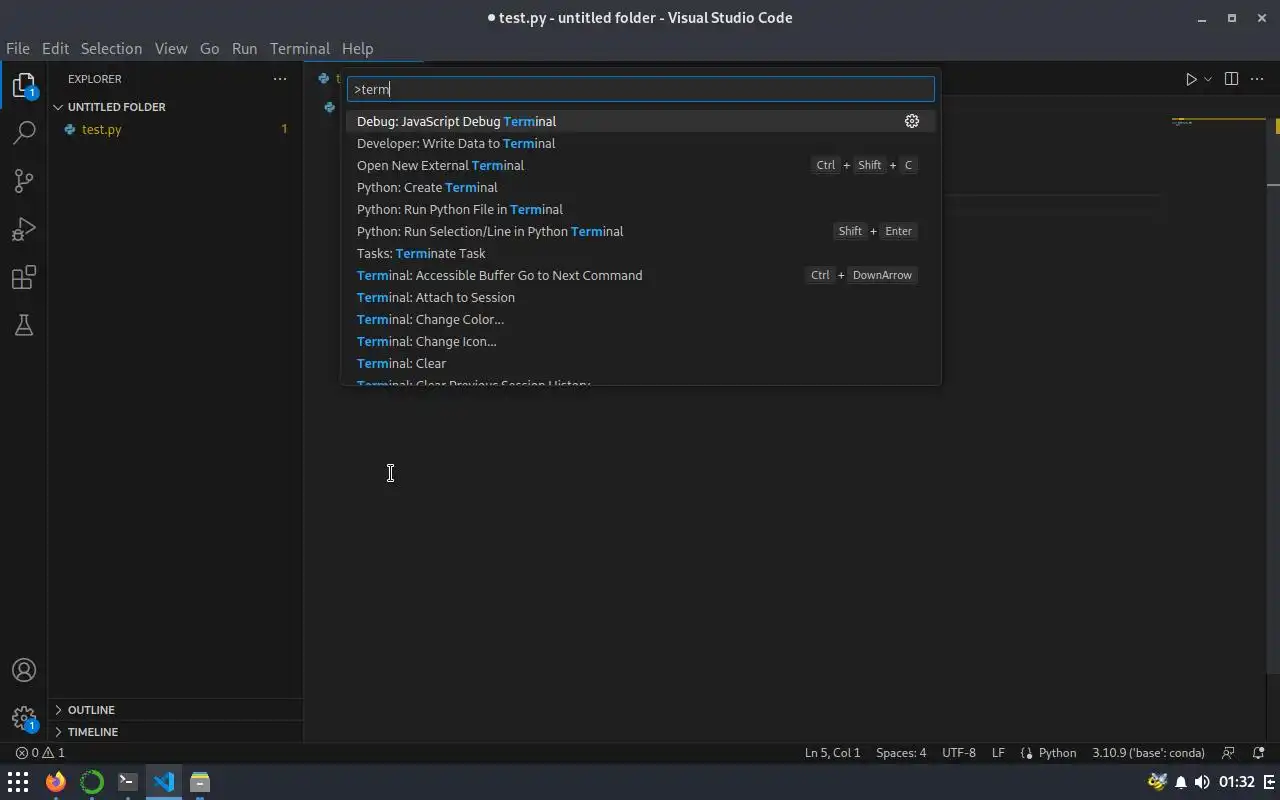The width and height of the screenshot is (1280, 800).
Task: Open the run options dropdown arrow
Action: pyautogui.click(x=1208, y=79)
